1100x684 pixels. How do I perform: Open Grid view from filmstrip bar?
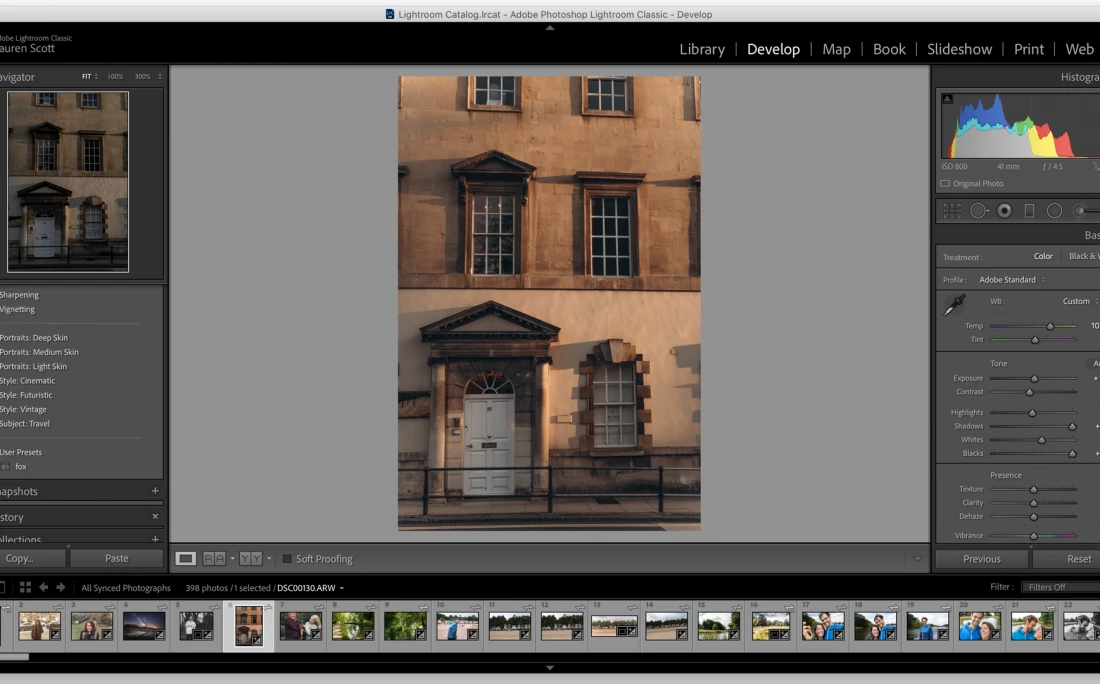(x=25, y=588)
